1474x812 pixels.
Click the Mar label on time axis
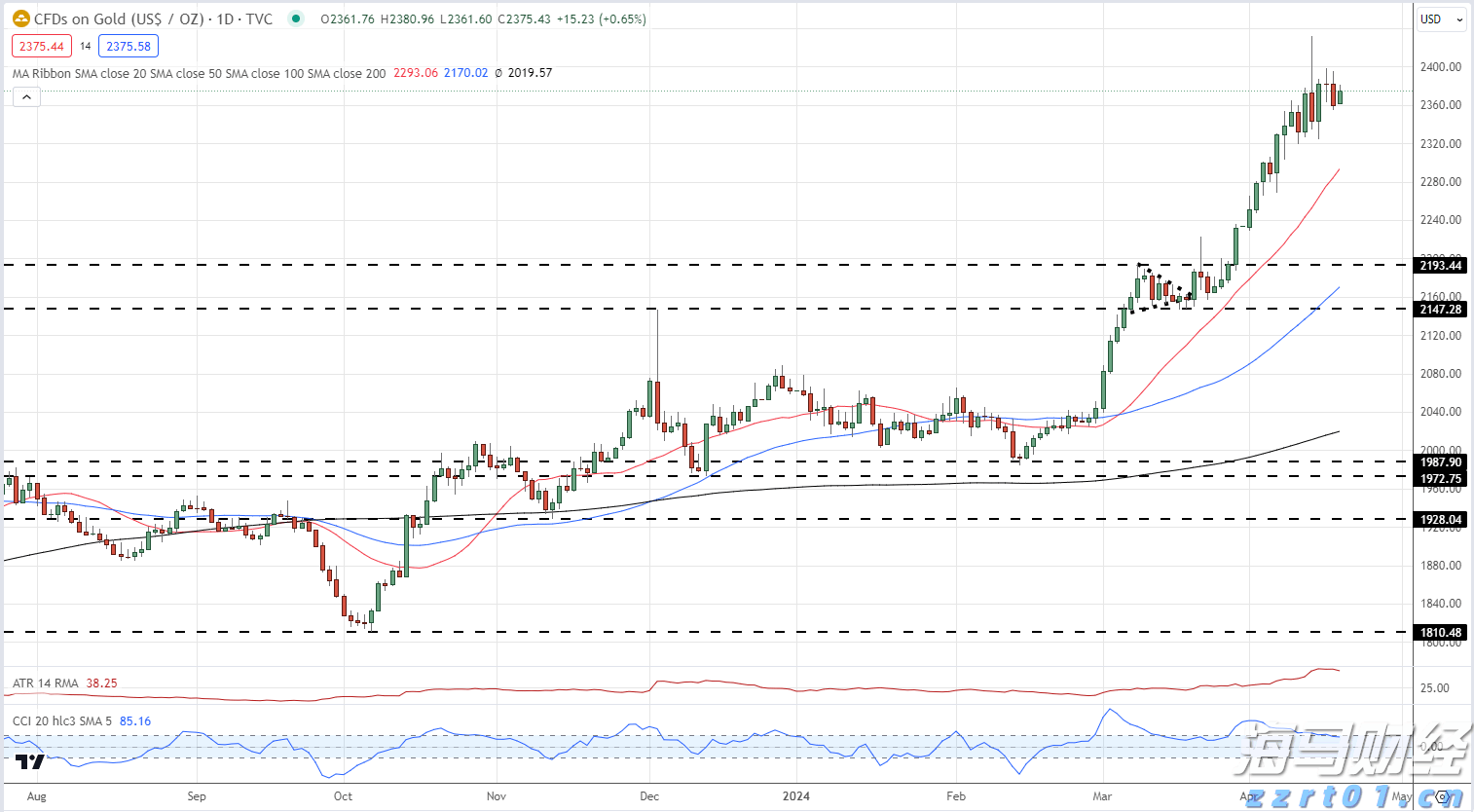click(x=1102, y=796)
